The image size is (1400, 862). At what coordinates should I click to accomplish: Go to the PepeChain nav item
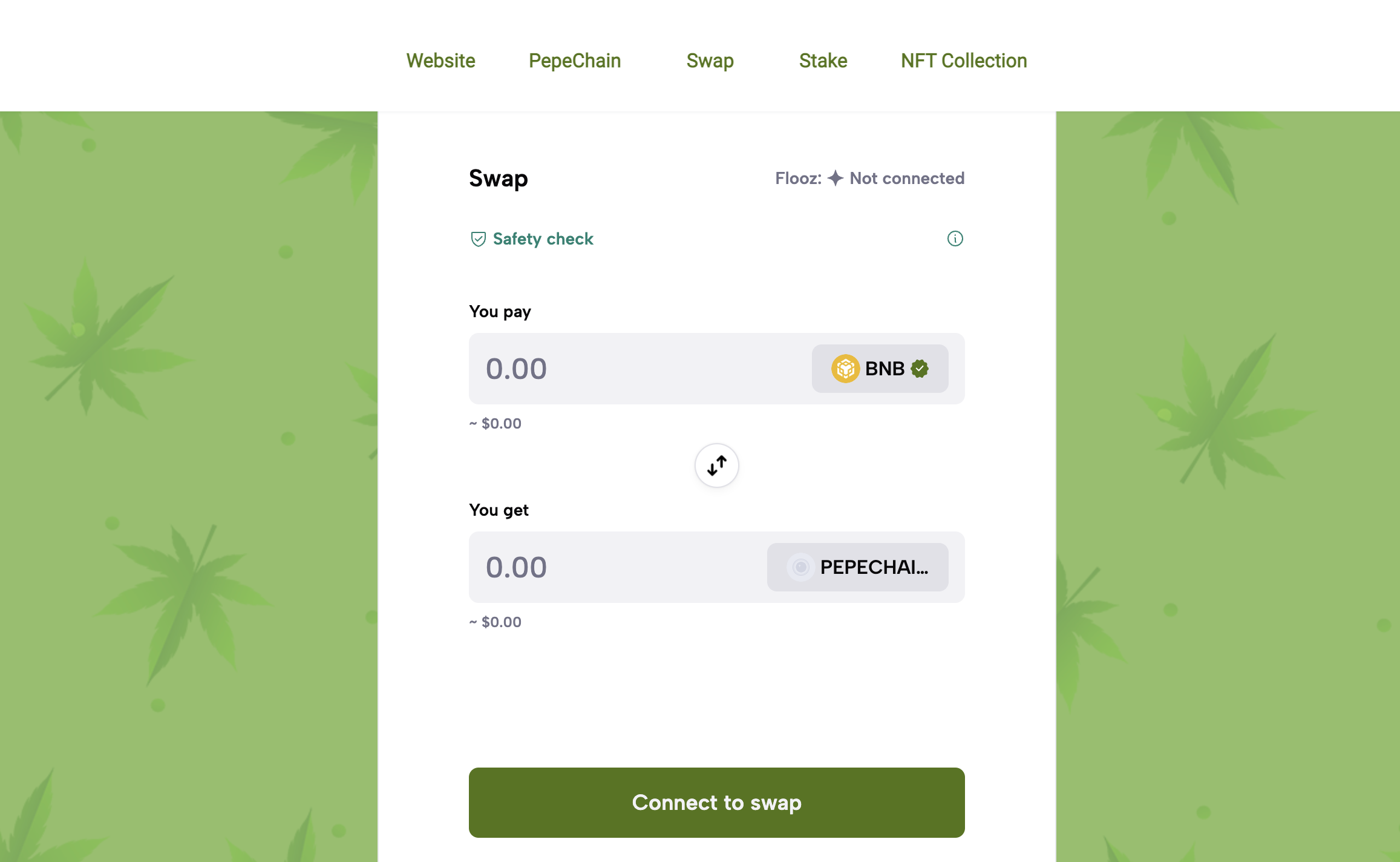575,61
